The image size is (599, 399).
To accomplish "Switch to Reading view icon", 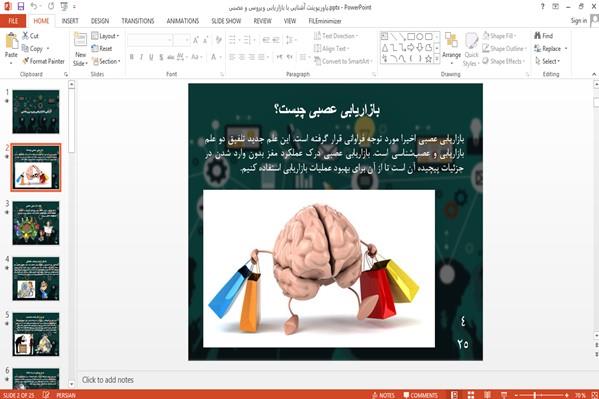I will click(x=487, y=395).
